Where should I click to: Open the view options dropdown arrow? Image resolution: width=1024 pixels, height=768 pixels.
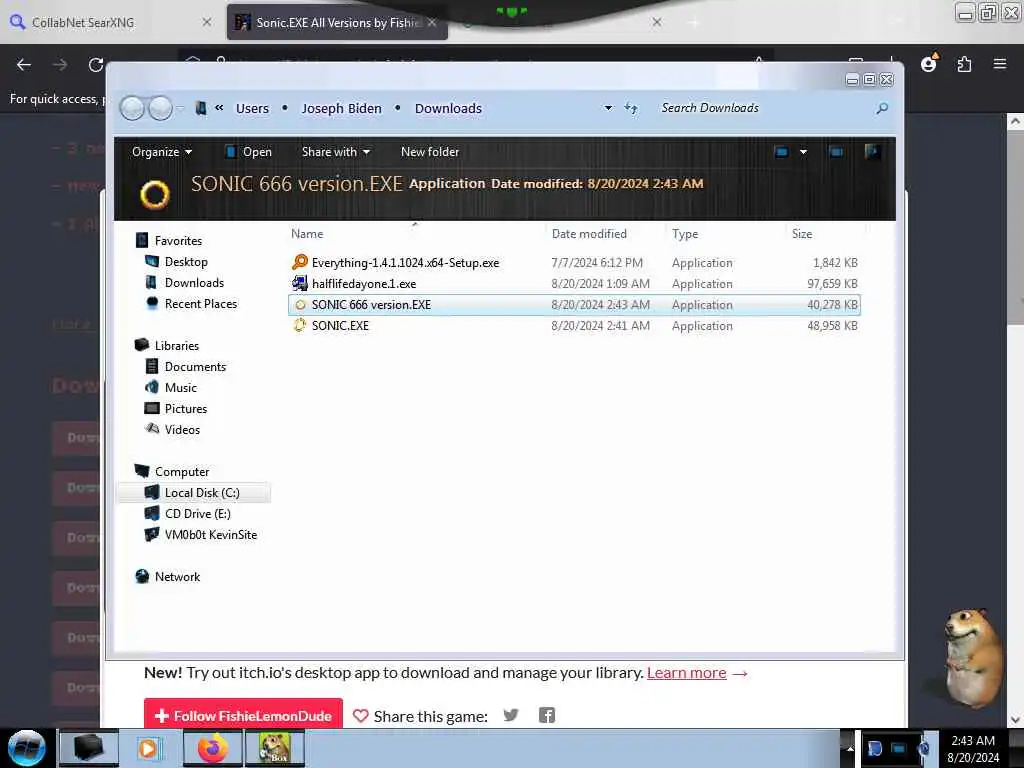click(x=803, y=152)
